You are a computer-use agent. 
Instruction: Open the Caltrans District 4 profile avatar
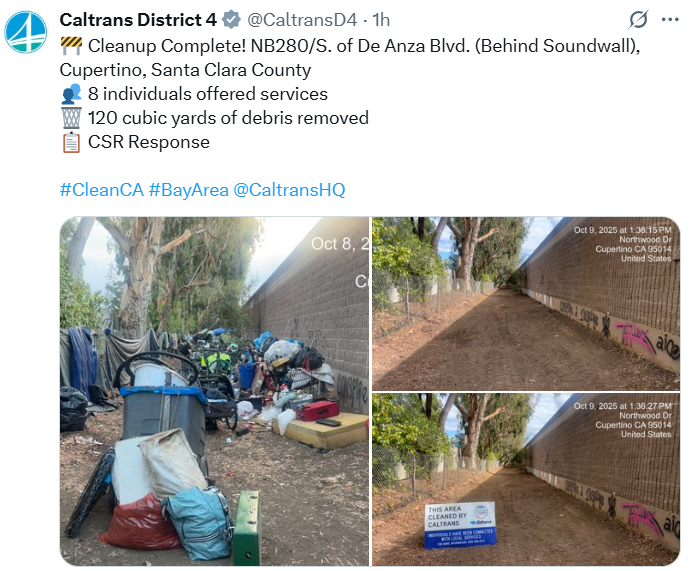click(x=26, y=32)
